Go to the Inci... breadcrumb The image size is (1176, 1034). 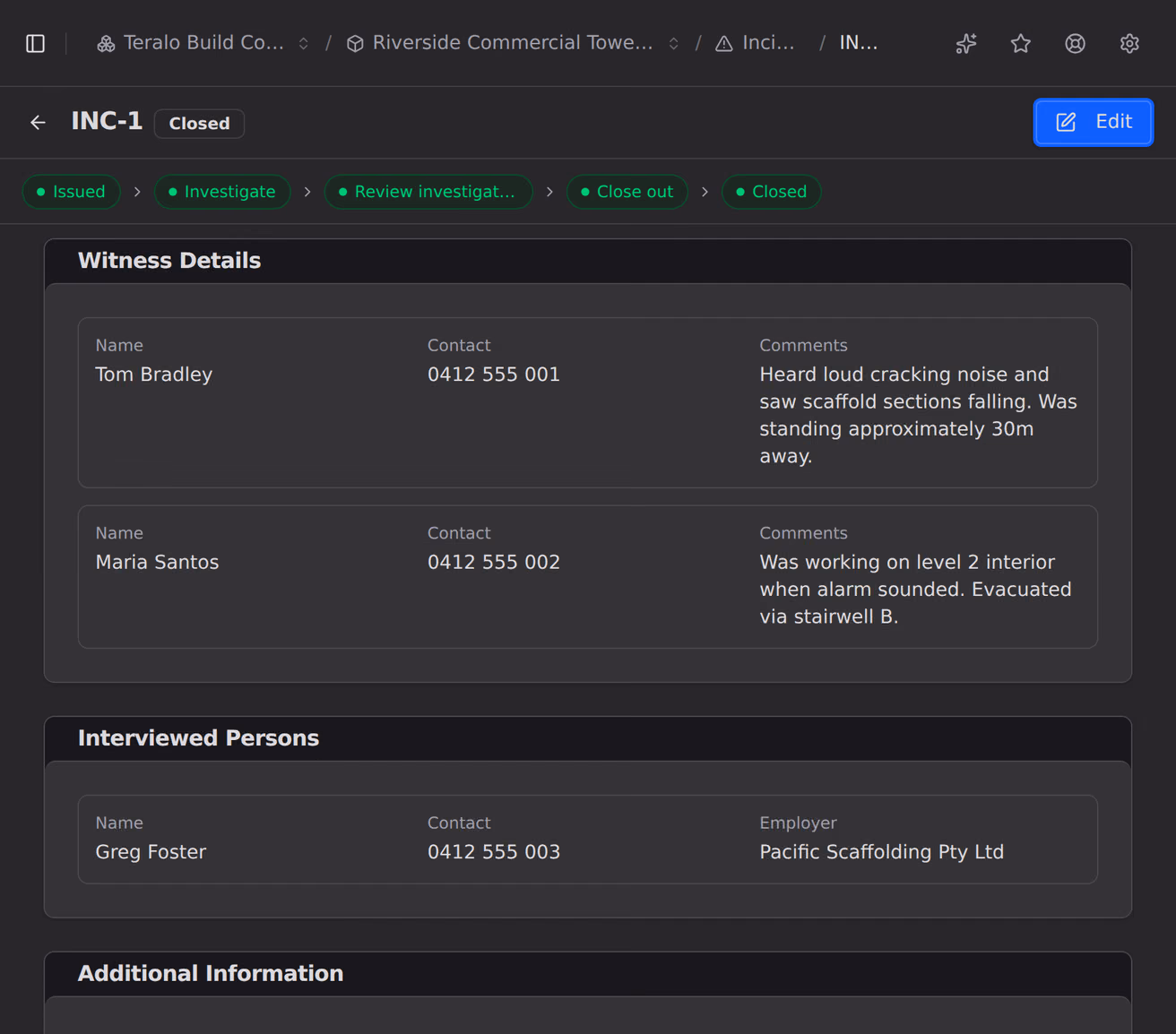coord(768,43)
